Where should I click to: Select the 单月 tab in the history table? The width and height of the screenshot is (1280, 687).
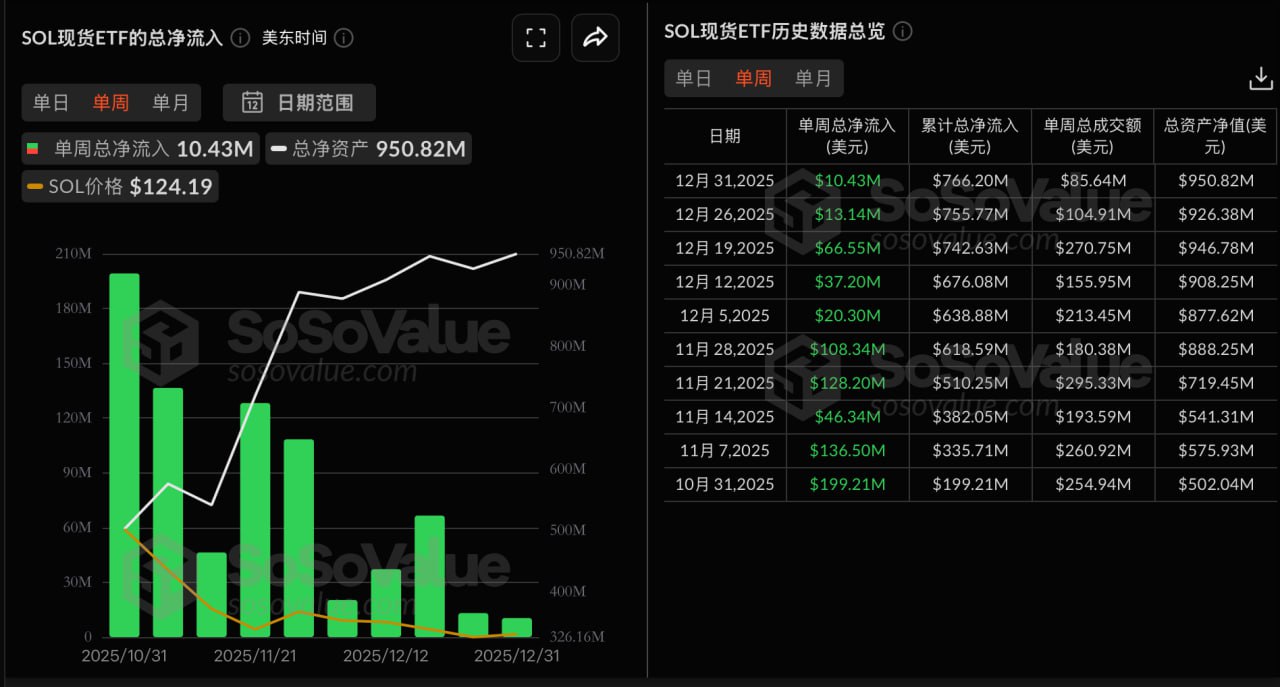tap(810, 78)
